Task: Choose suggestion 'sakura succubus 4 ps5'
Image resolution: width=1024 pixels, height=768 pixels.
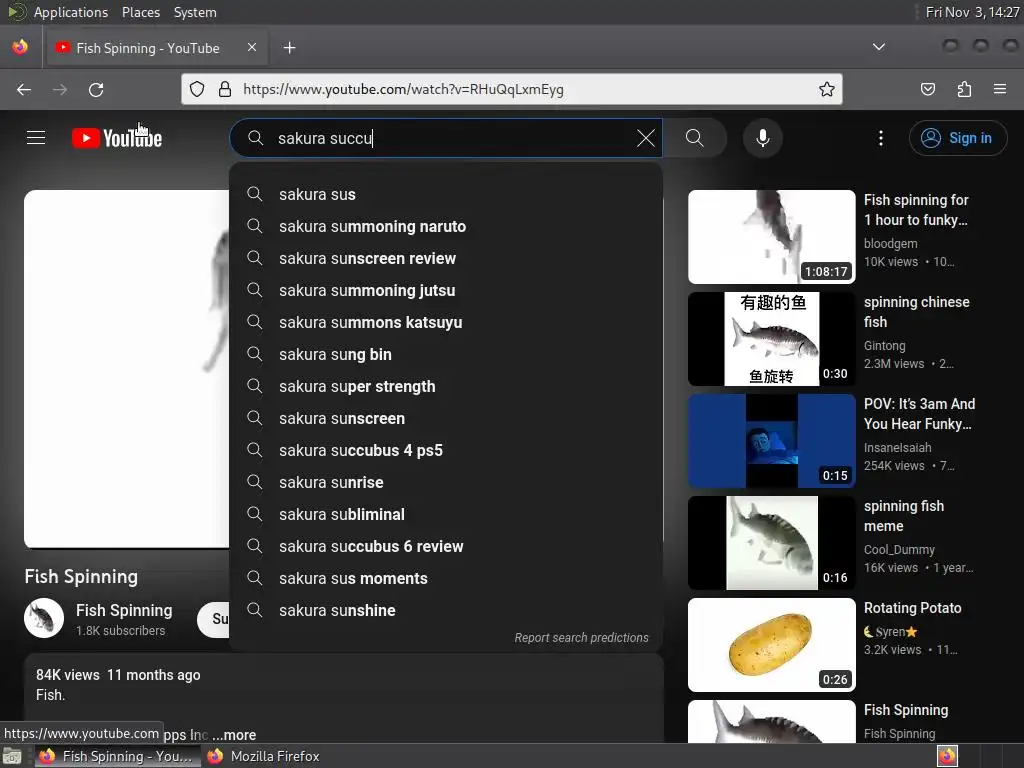Action: pyautogui.click(x=446, y=450)
